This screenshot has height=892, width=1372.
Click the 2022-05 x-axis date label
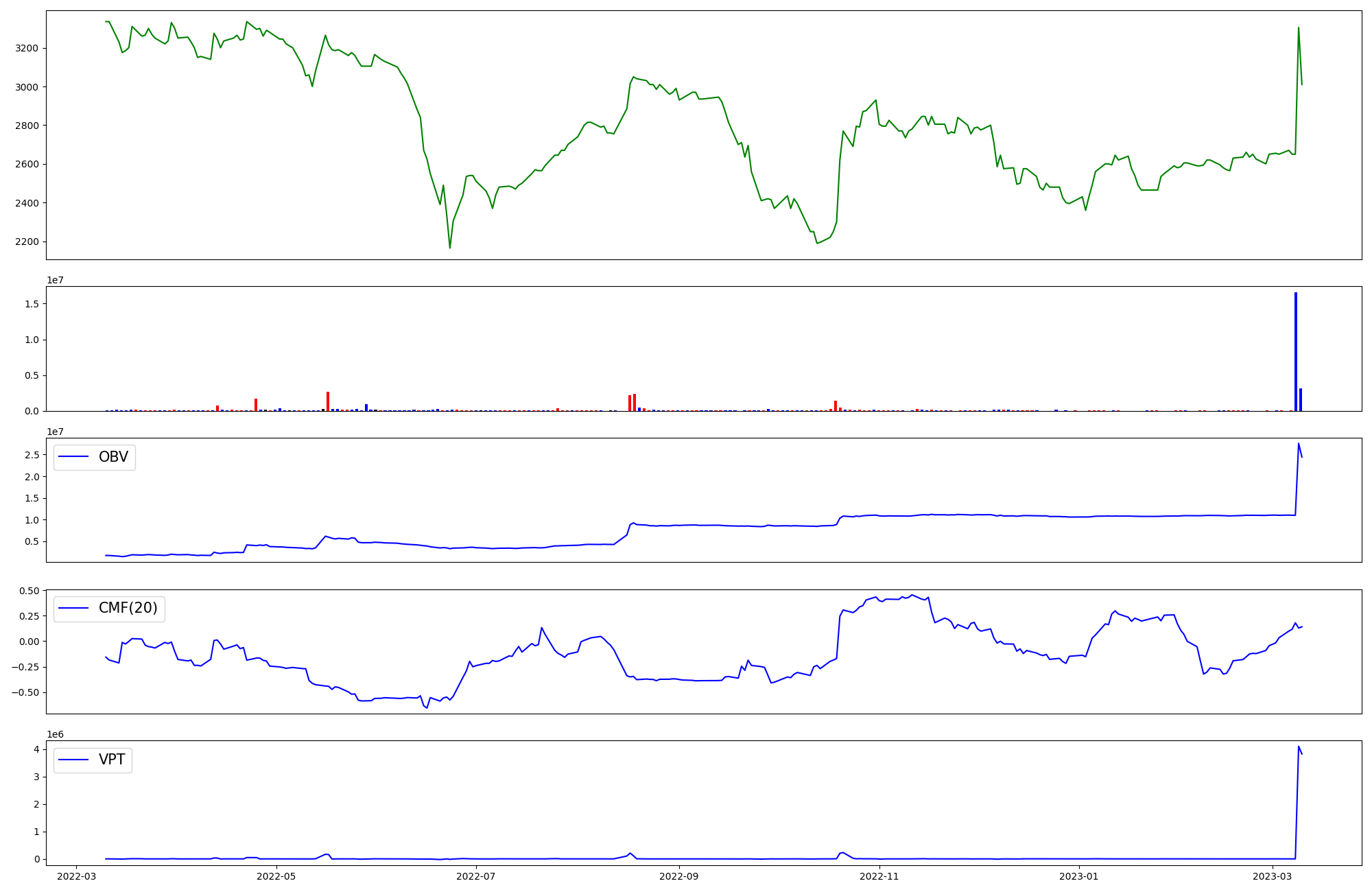pos(276,876)
